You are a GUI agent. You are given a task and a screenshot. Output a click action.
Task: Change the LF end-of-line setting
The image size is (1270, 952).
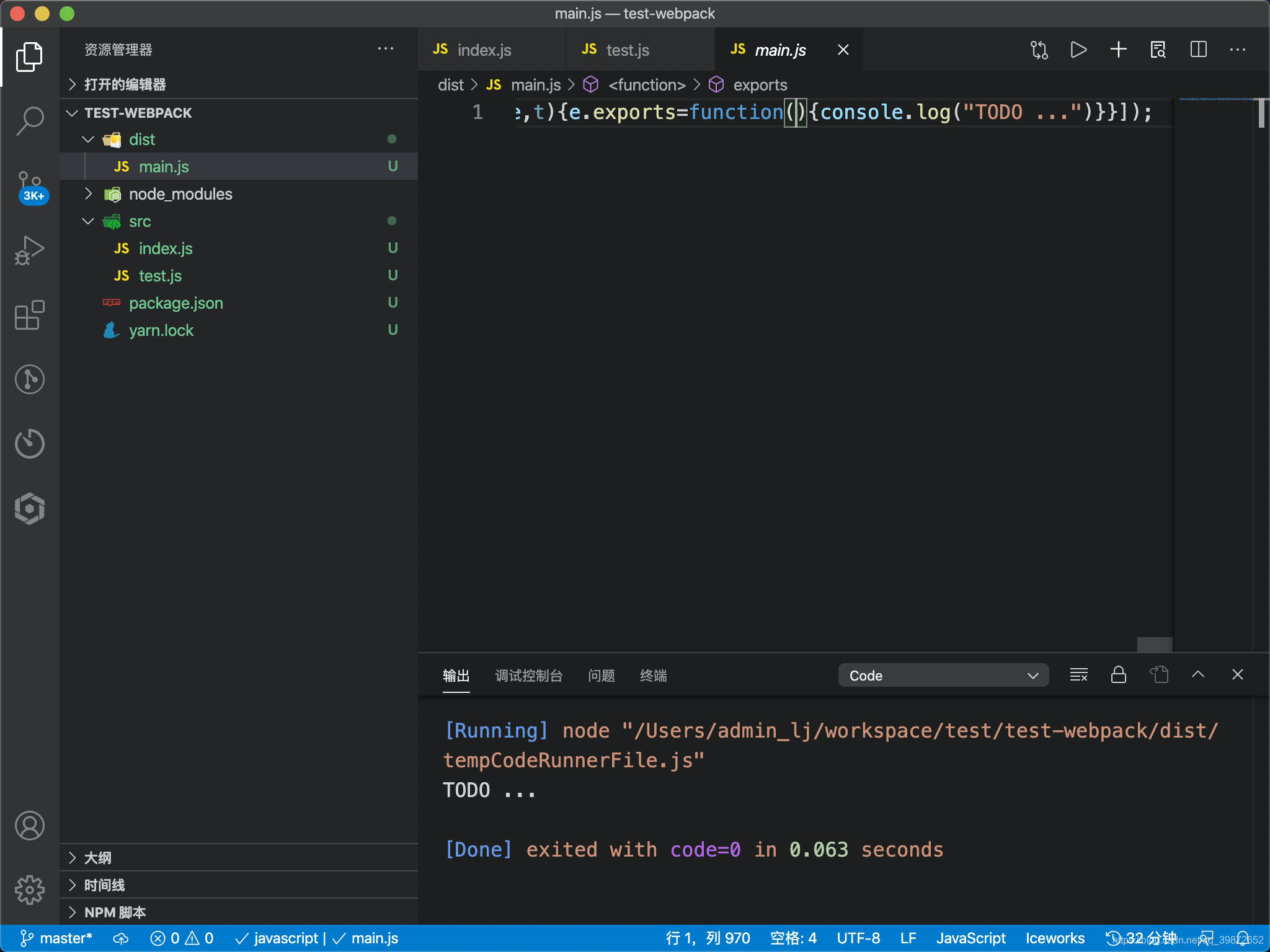908,938
